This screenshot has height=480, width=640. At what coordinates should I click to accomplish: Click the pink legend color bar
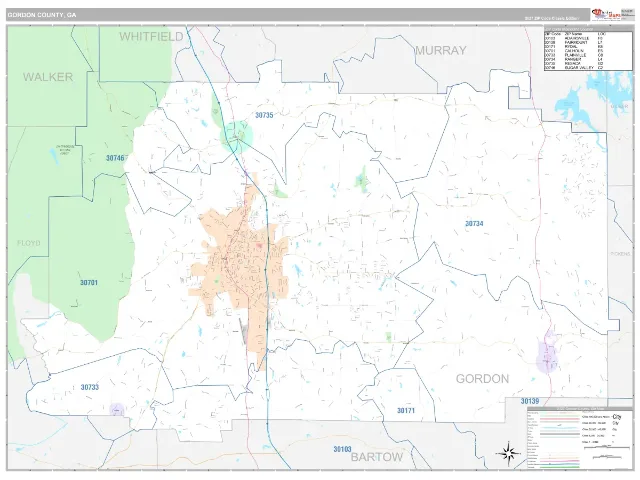(x=559, y=418)
